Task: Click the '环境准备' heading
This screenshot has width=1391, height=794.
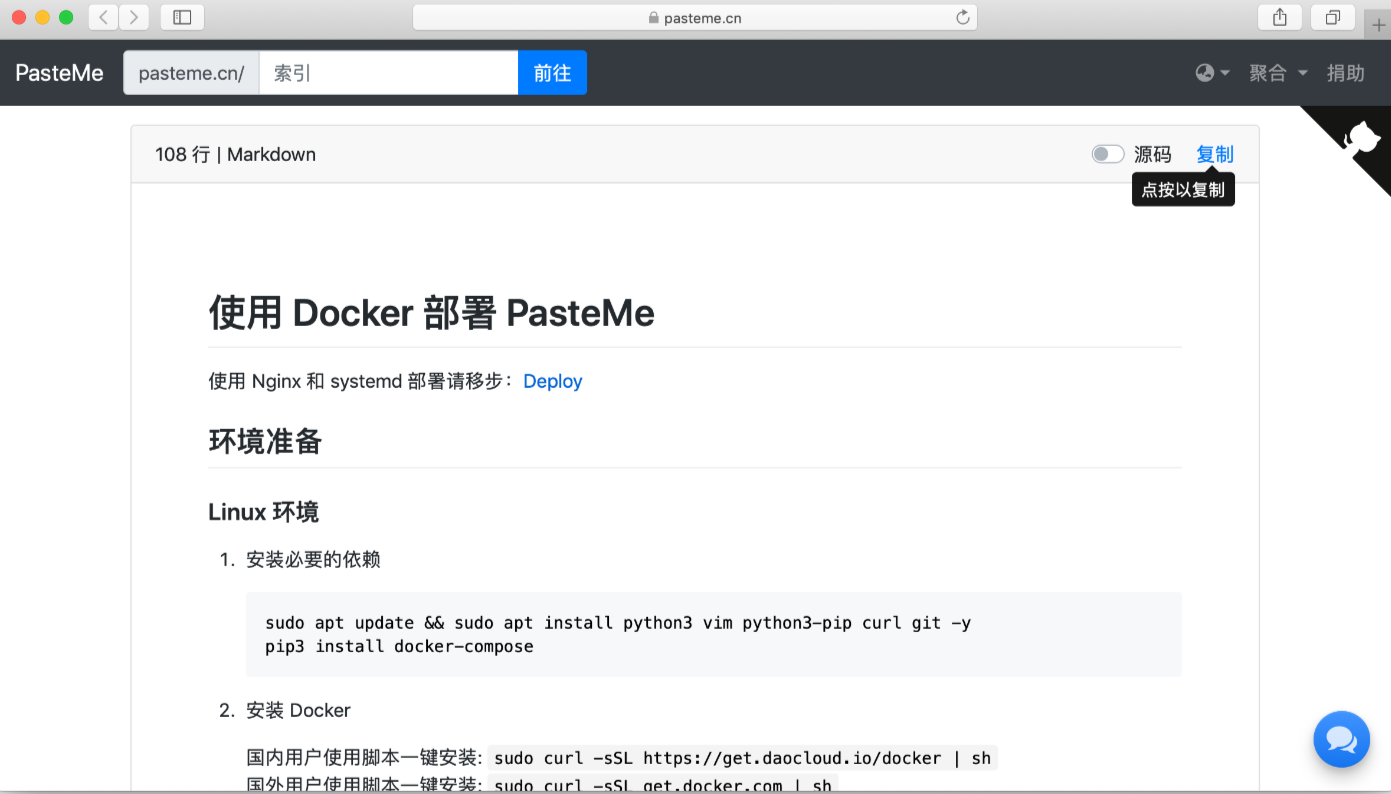Action: pyautogui.click(x=265, y=441)
